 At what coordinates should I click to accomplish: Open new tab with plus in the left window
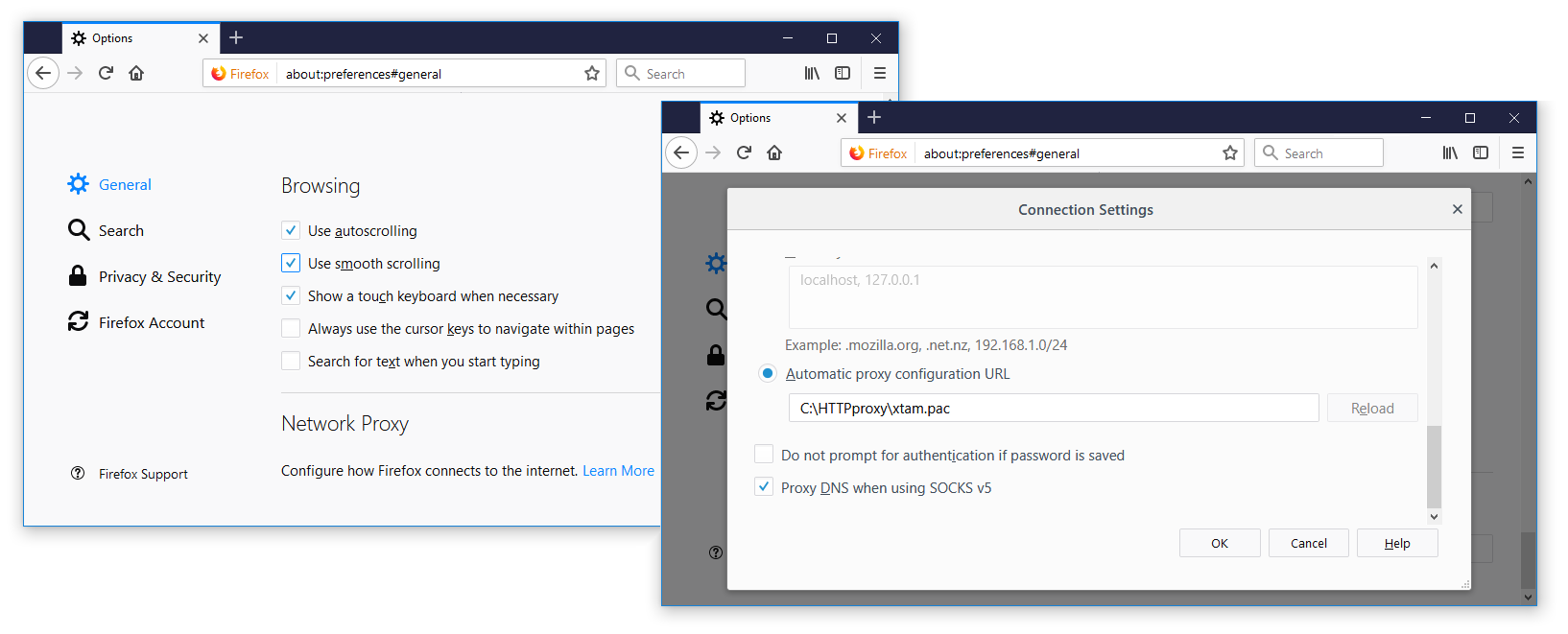tap(236, 37)
